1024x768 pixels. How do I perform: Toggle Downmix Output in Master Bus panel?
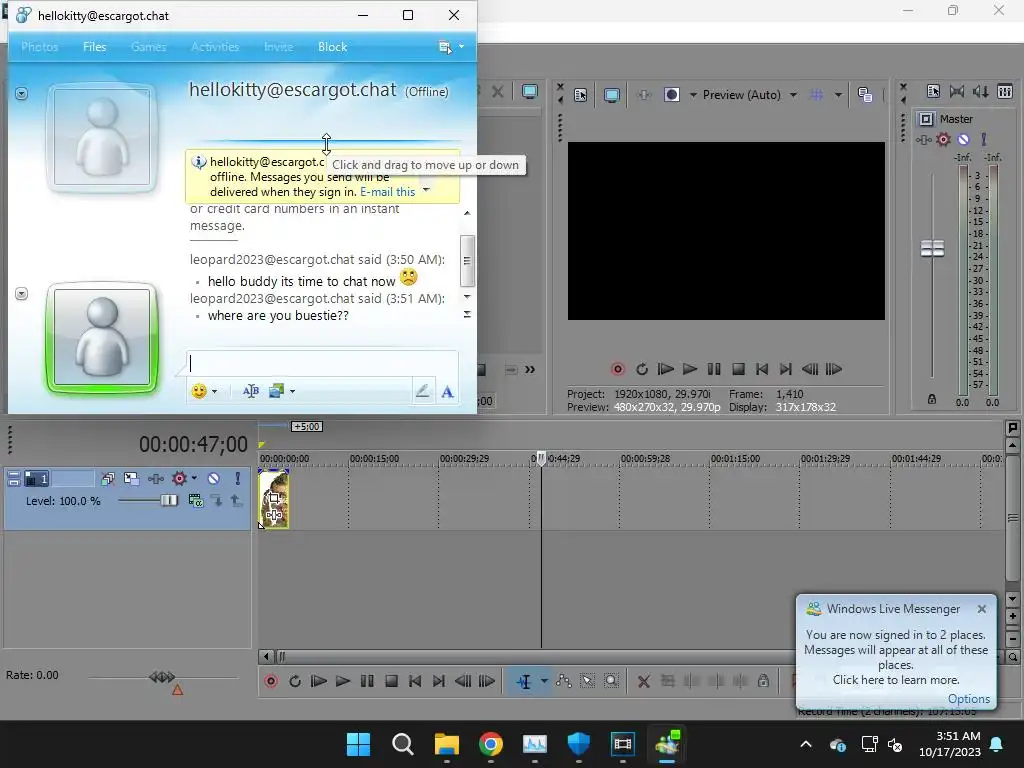[957, 91]
